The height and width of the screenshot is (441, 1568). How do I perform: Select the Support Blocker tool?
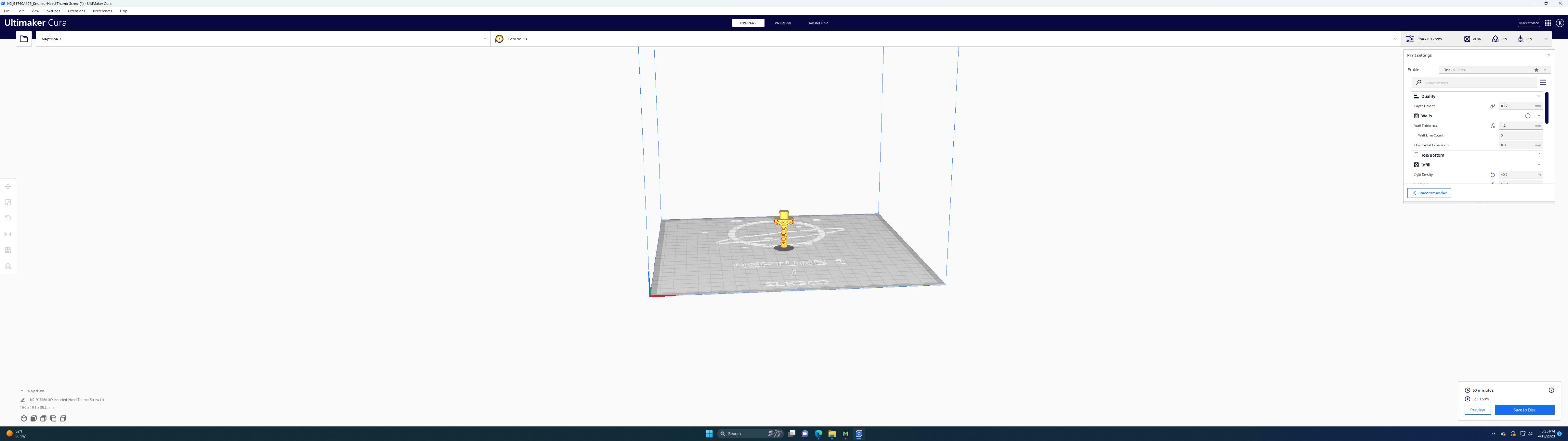[8, 266]
